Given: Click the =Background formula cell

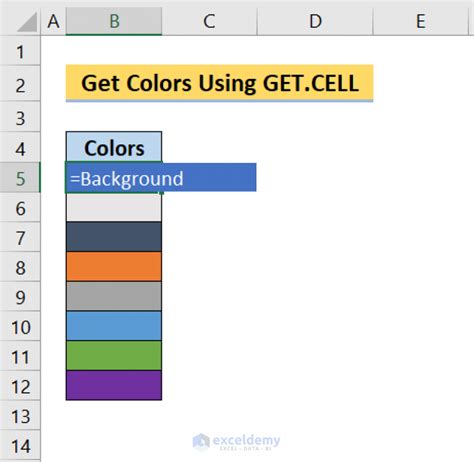Looking at the screenshot, I should point(161,178).
